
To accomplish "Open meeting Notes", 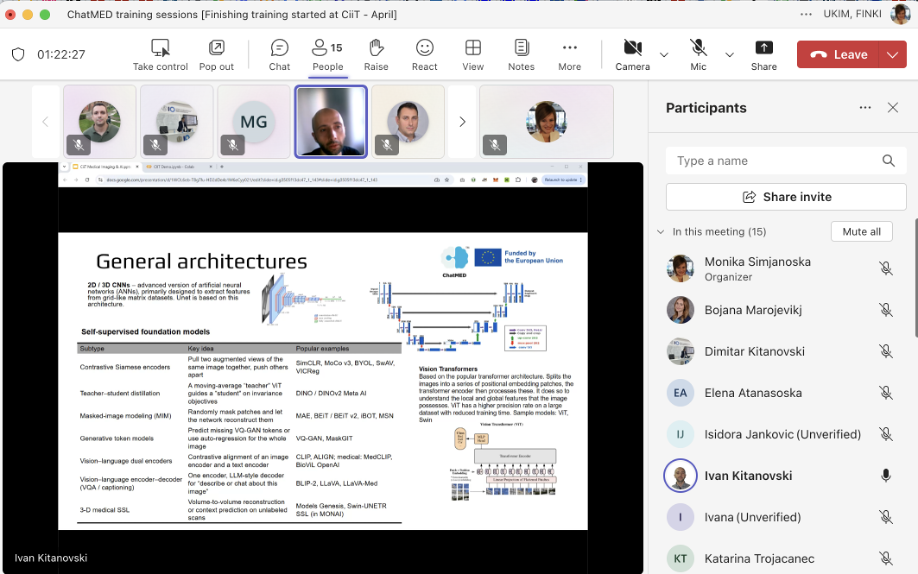I will click(521, 48).
